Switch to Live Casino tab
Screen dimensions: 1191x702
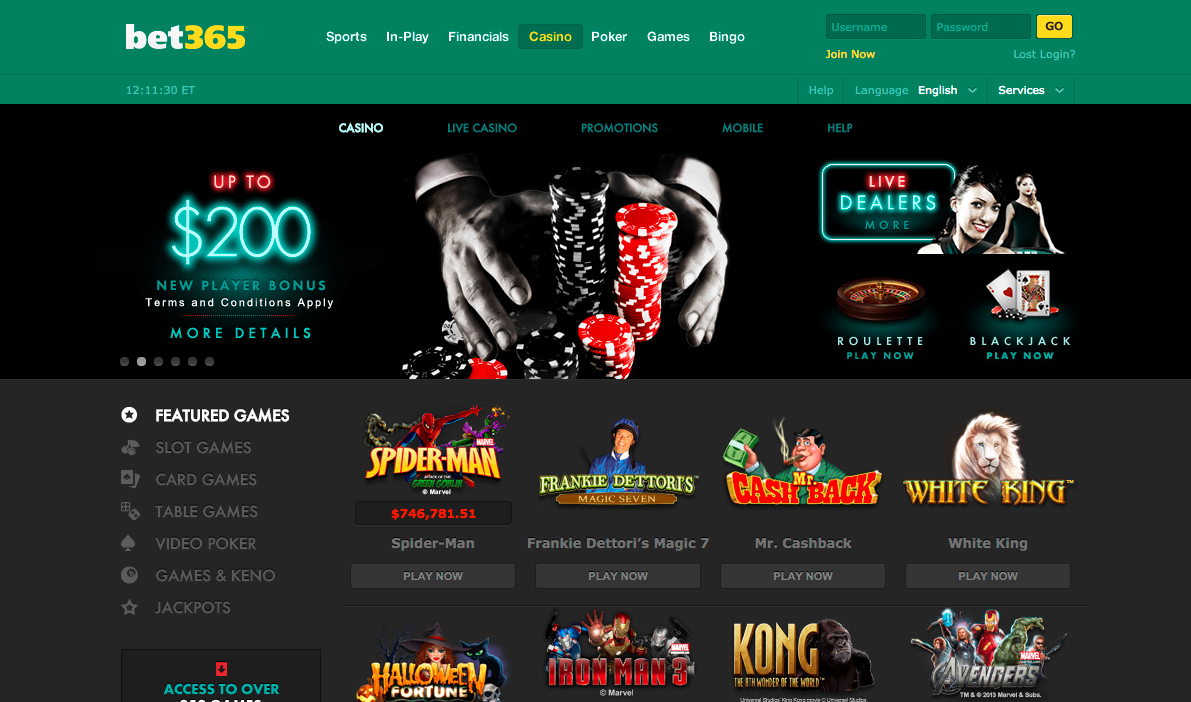tap(482, 128)
